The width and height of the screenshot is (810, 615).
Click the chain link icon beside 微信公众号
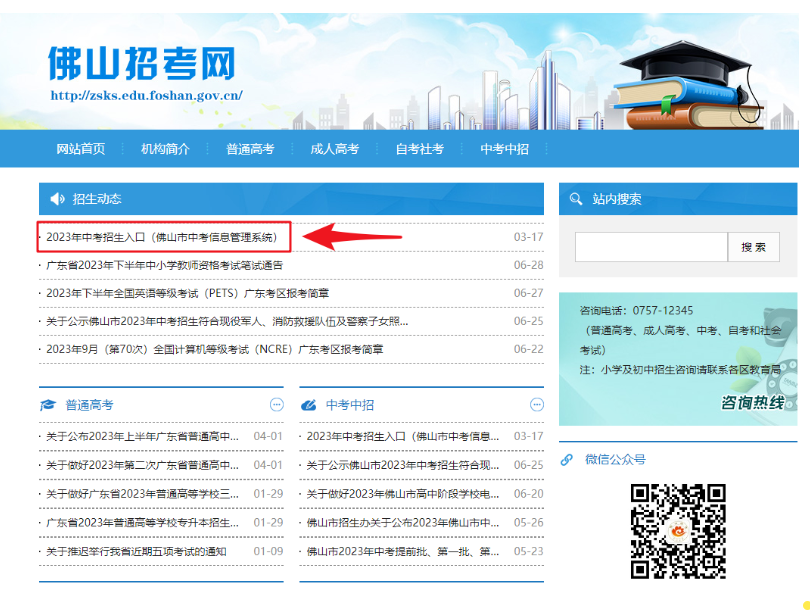567,460
